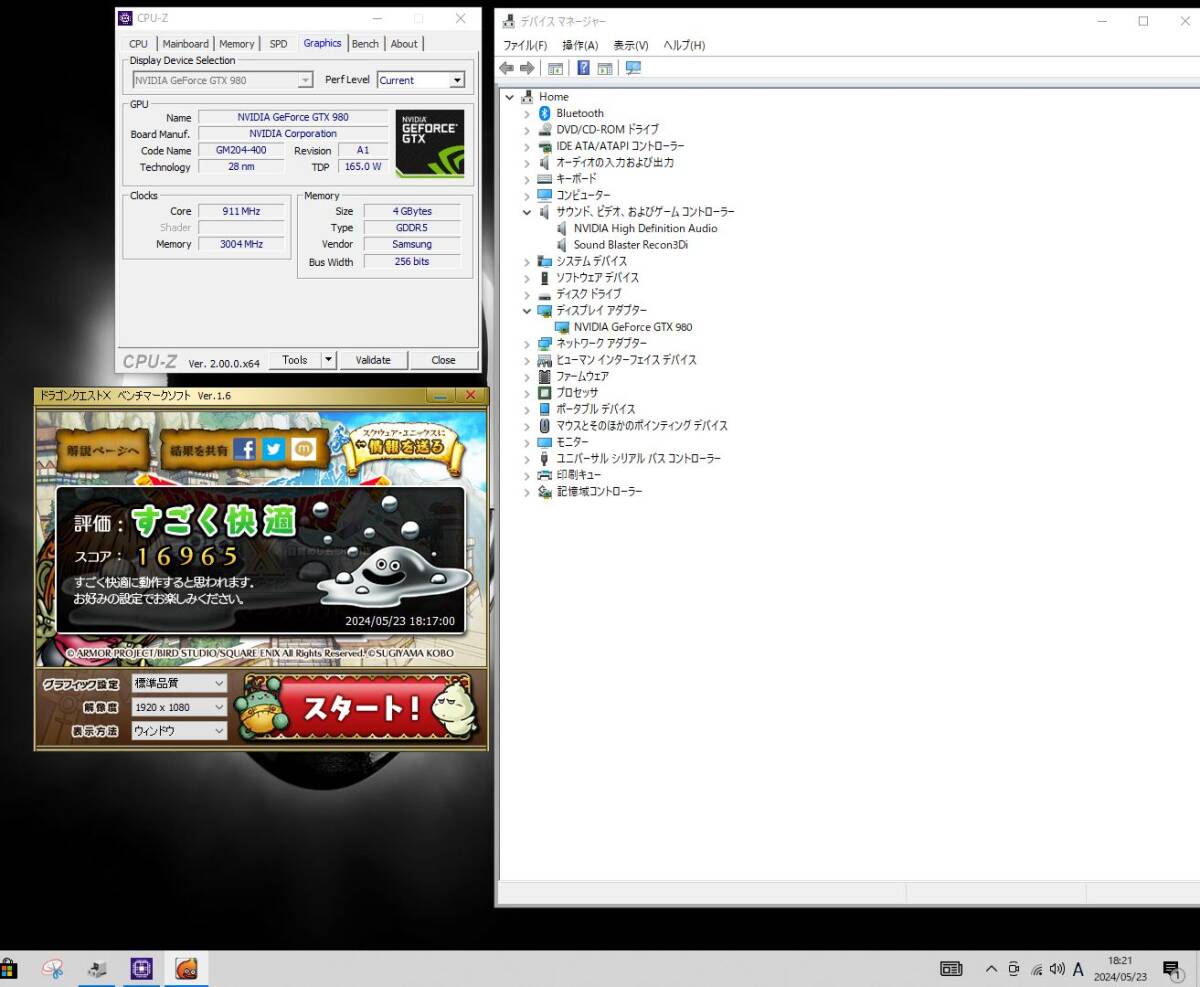Open the グラフィック設定 quality dropdown
The width and height of the screenshot is (1200, 987).
[x=179, y=683]
